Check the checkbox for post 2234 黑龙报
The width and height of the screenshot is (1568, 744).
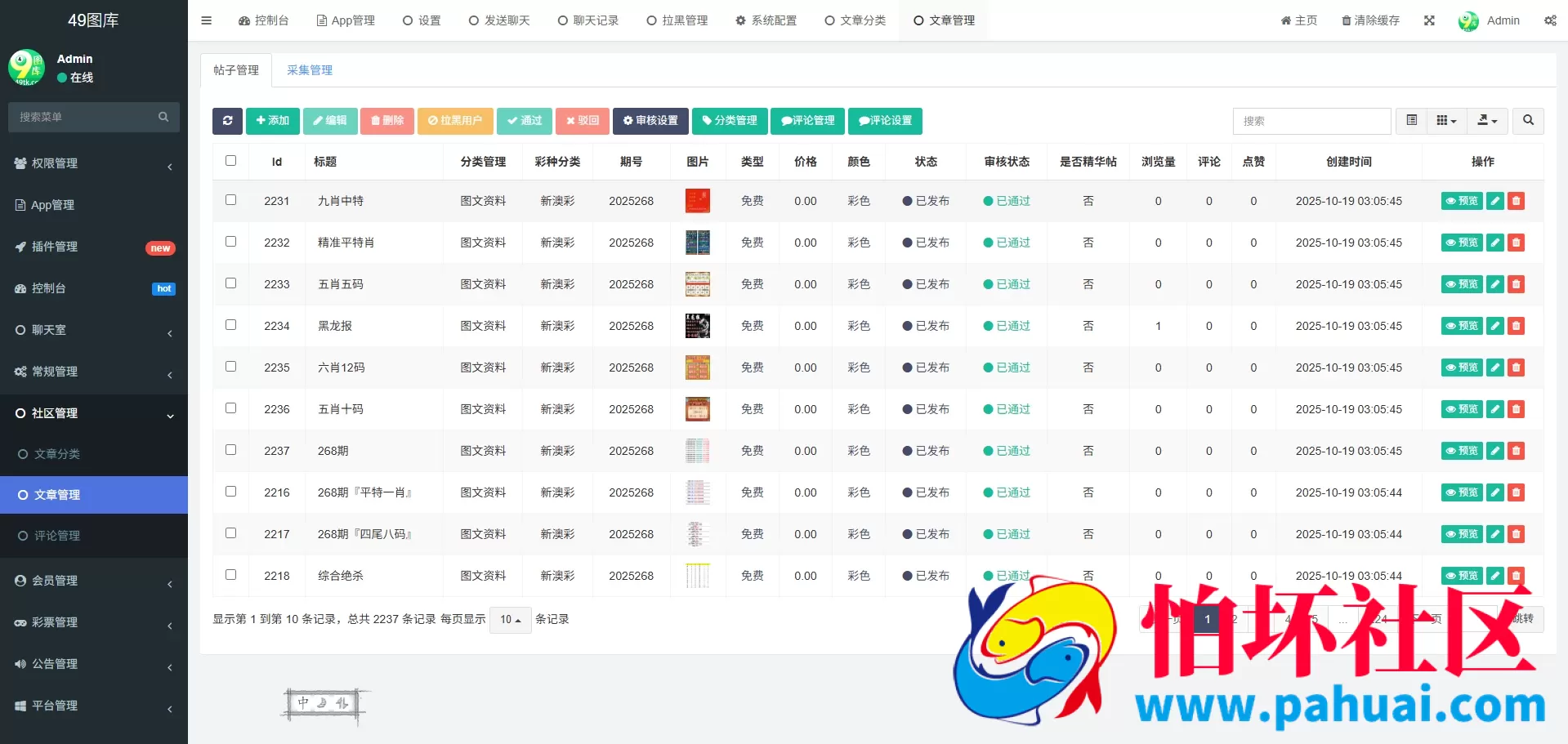tap(230, 325)
